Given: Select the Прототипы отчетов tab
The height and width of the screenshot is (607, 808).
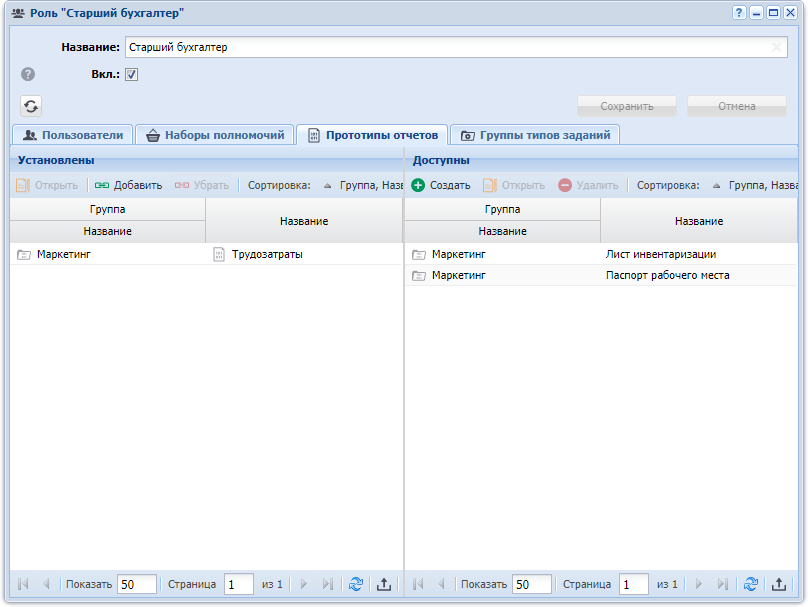Looking at the screenshot, I should click(372, 135).
